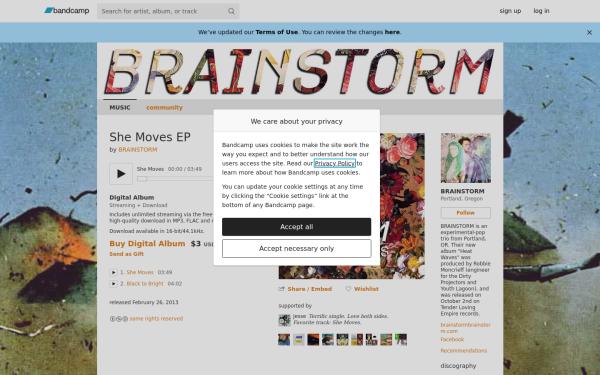The image size is (600, 375).
Task: Open Share / Embed
Action: (309, 289)
